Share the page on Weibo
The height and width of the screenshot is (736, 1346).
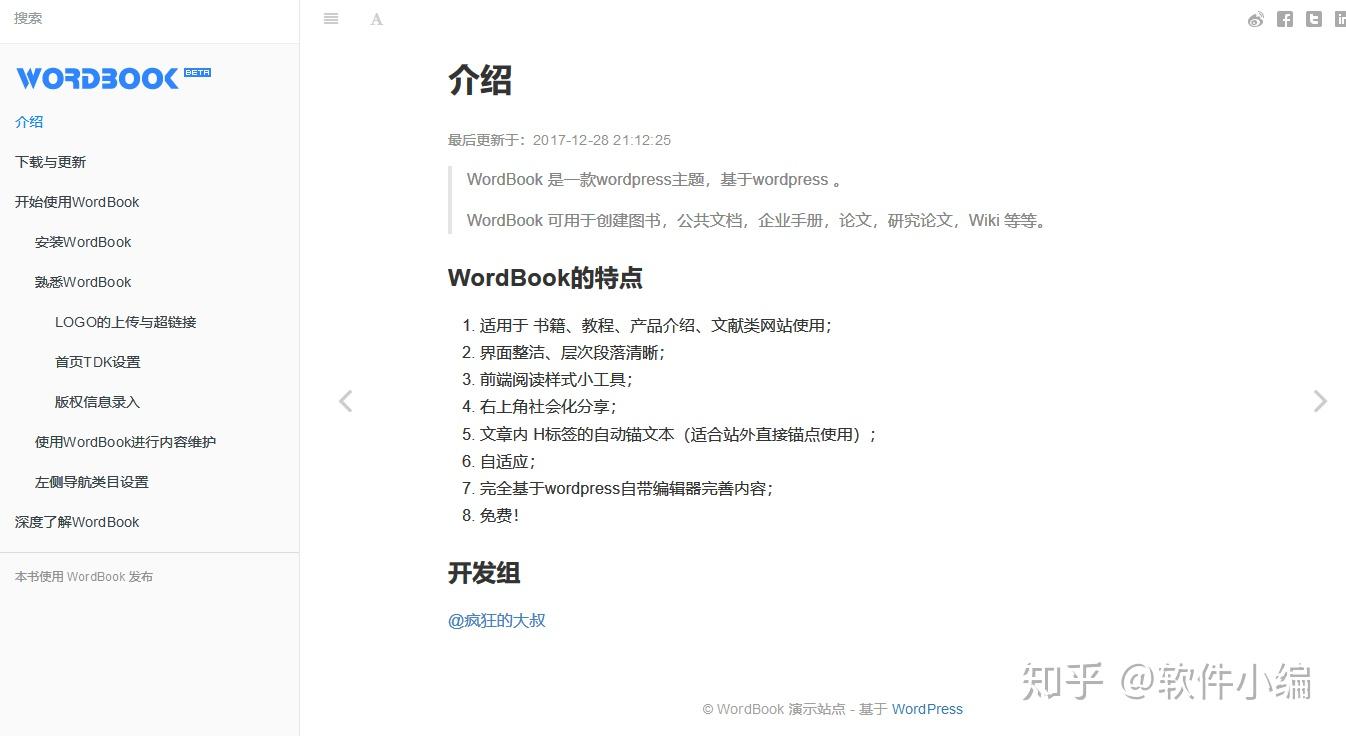(1256, 19)
